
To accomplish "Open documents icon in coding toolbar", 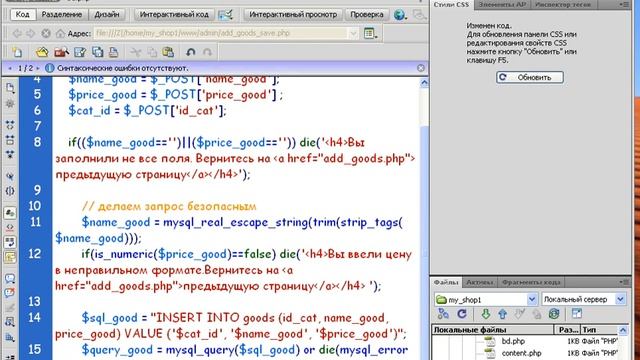I will point(10,88).
